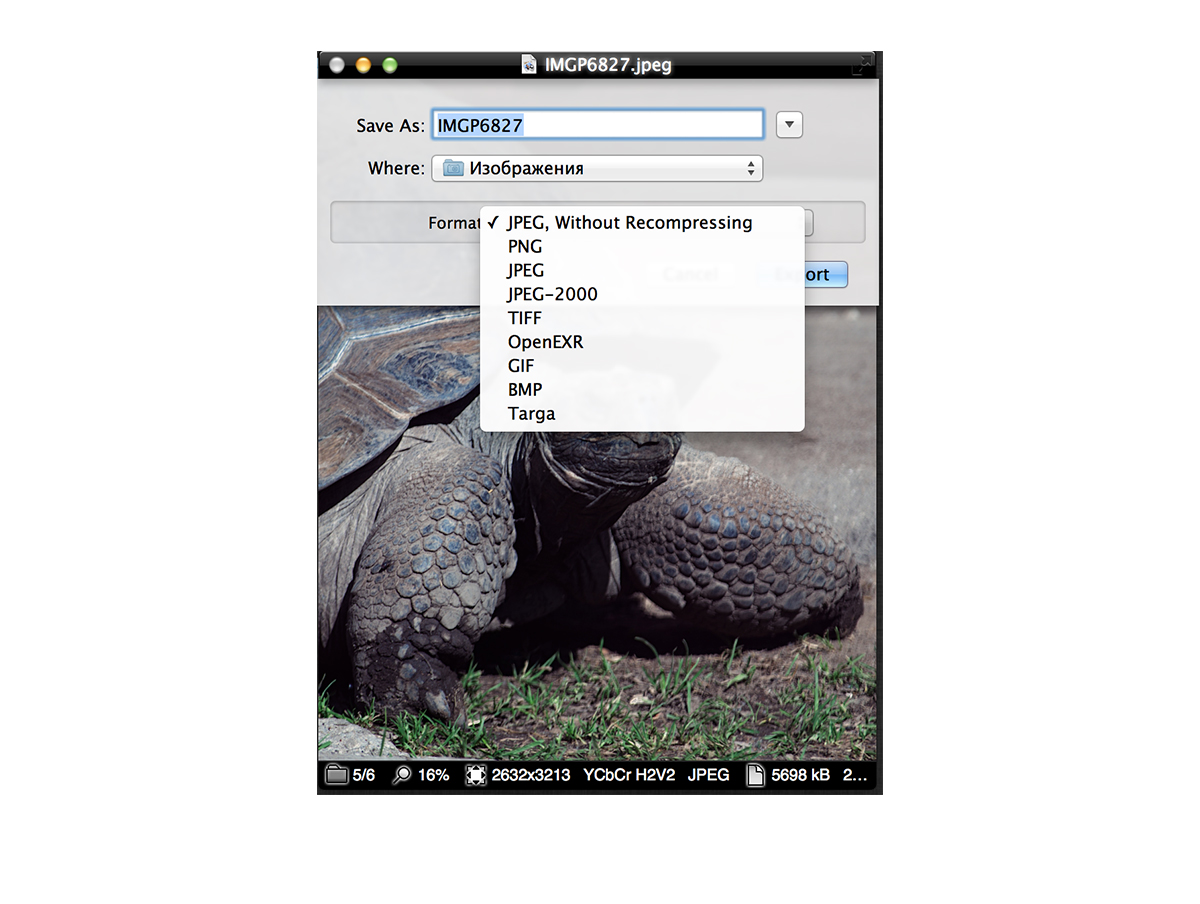Screen dimensions: 1200x904
Task: Zoom the window with the green button
Action: [x=390, y=65]
